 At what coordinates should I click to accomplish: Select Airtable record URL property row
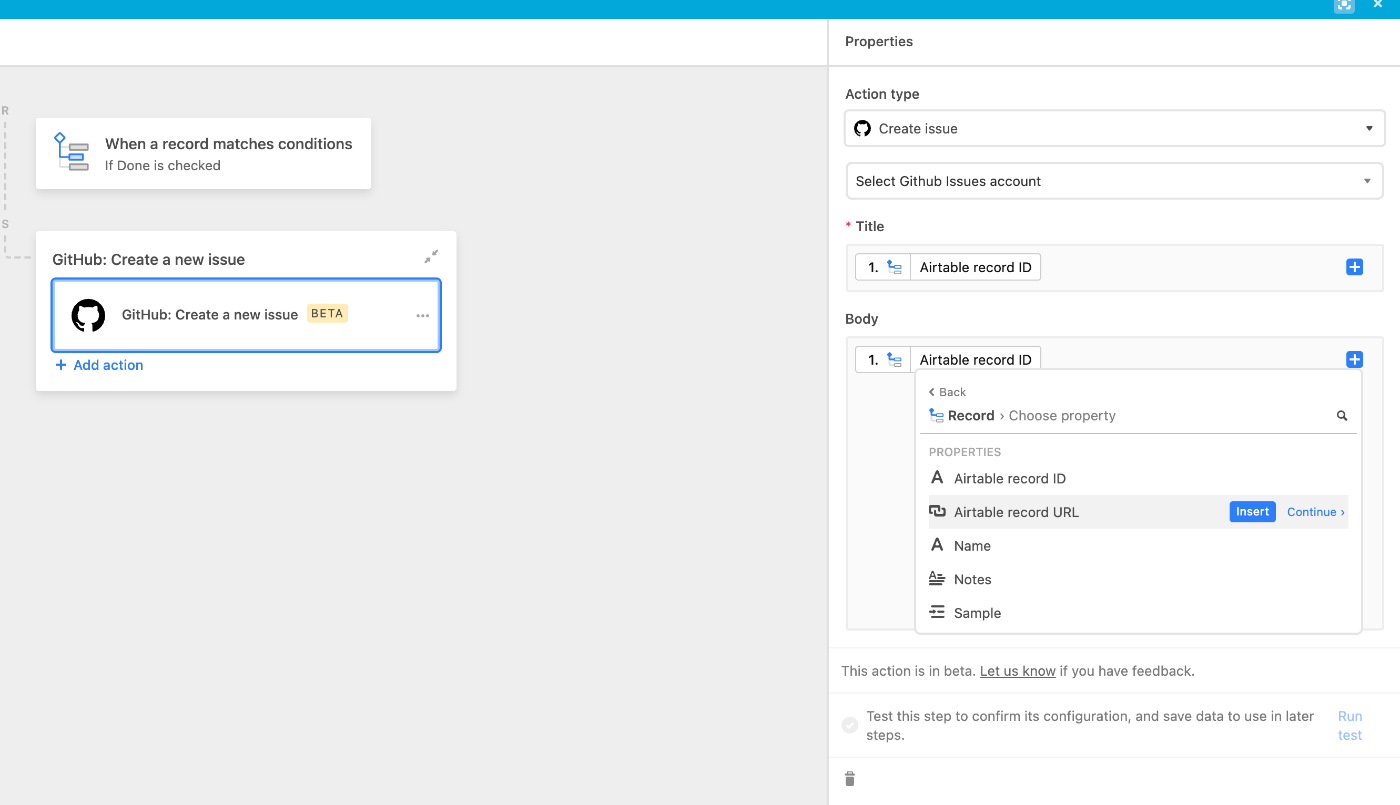[1138, 512]
